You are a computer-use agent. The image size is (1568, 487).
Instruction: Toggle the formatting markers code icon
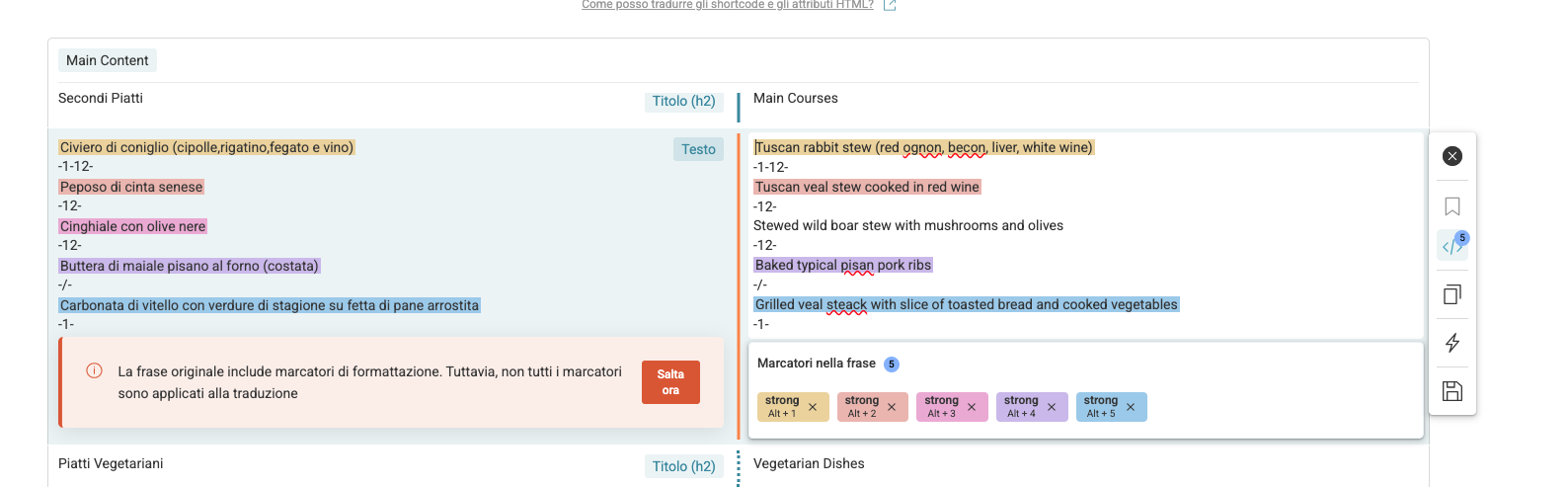click(x=1451, y=247)
